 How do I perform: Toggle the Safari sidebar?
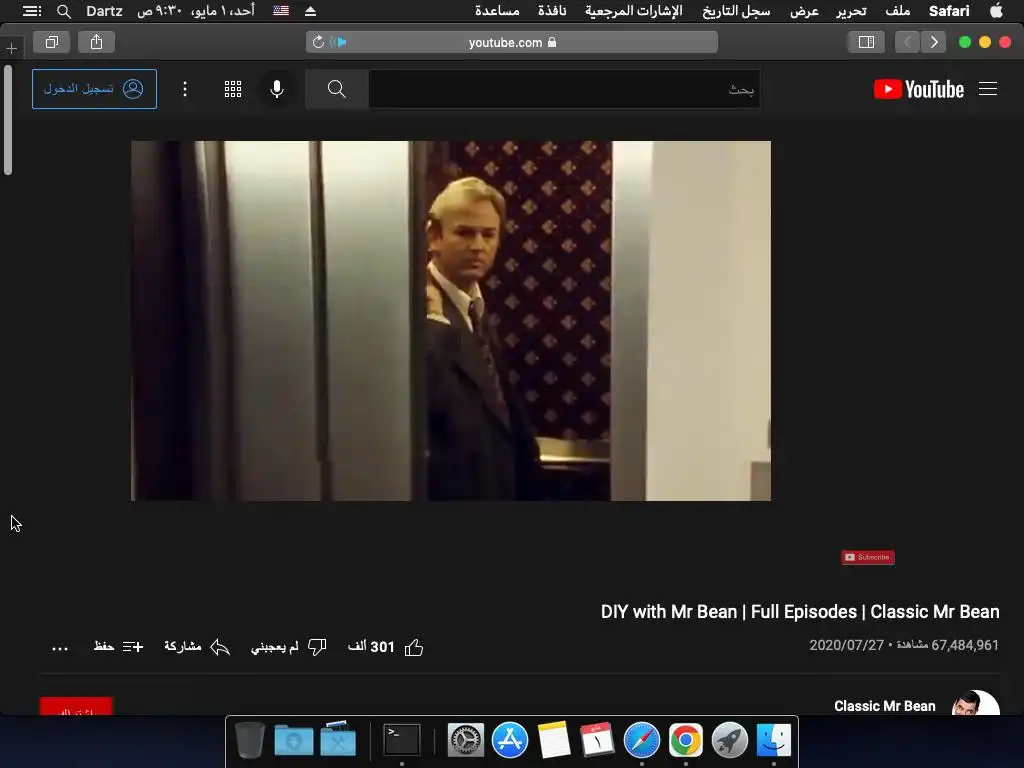point(866,42)
